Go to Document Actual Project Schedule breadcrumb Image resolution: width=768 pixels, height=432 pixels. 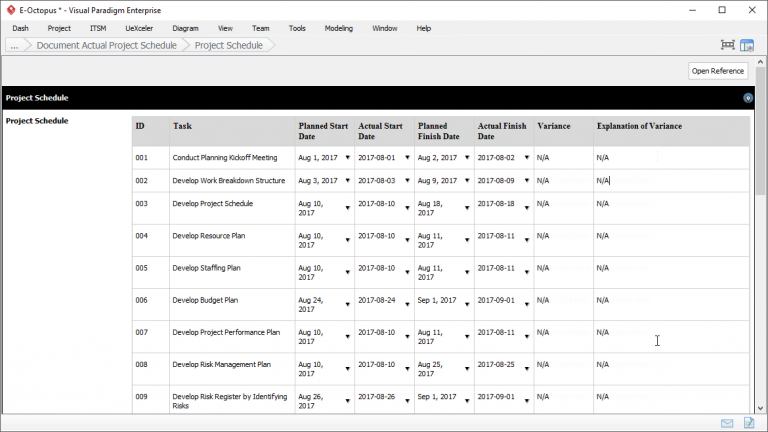click(x=106, y=45)
